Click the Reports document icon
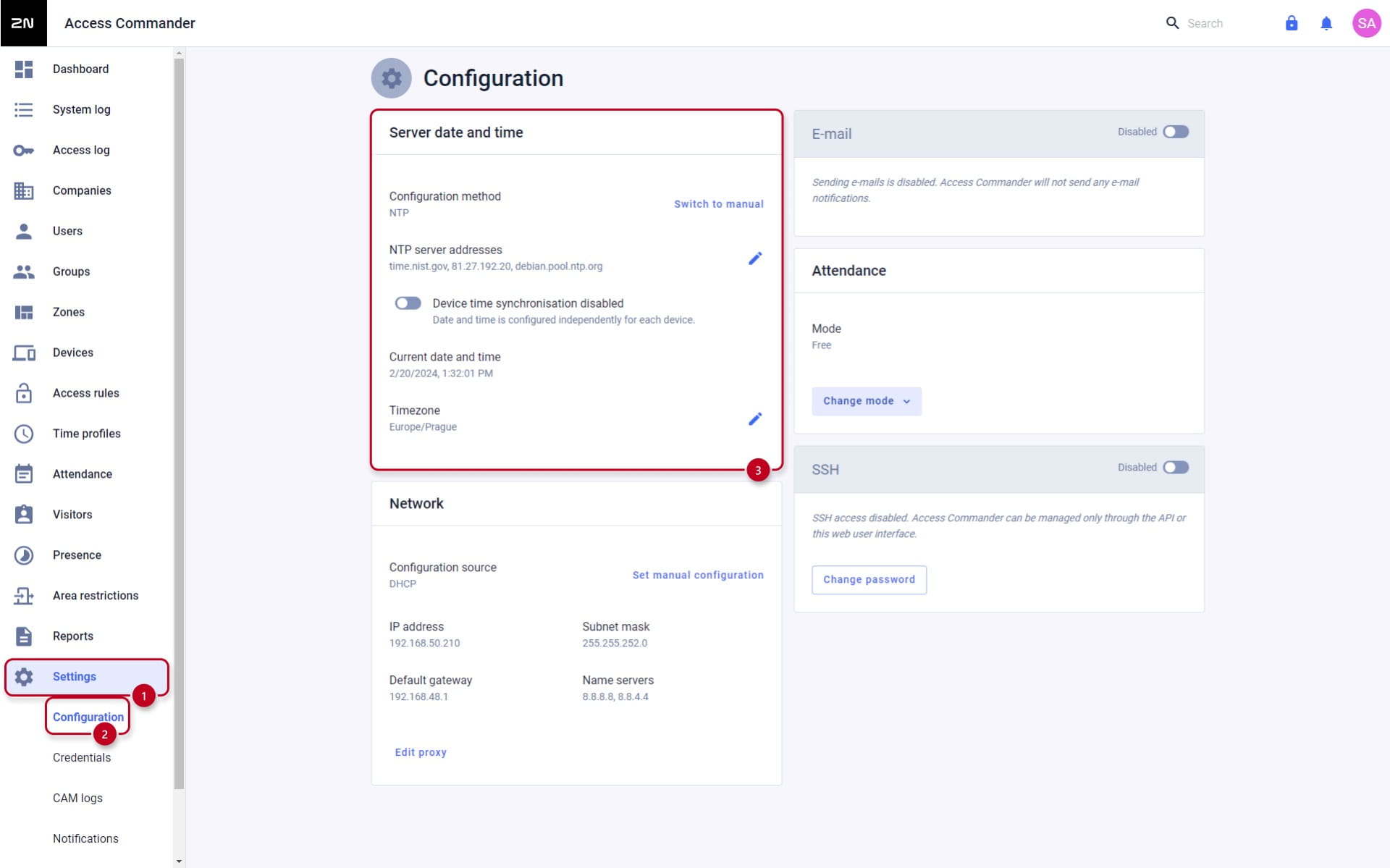The image size is (1390, 868). tap(24, 636)
